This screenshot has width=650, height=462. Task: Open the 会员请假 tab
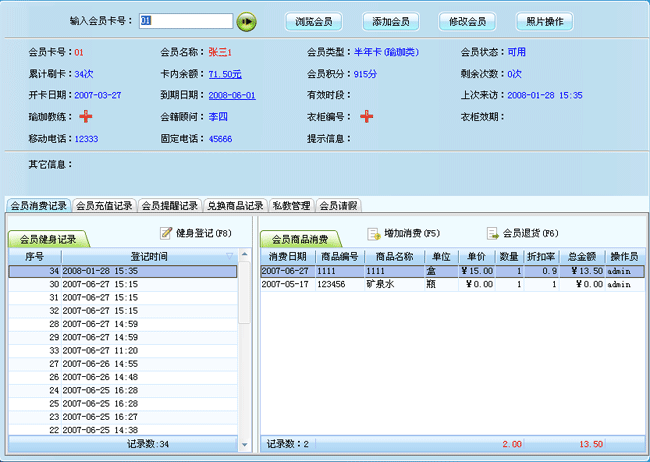339,206
